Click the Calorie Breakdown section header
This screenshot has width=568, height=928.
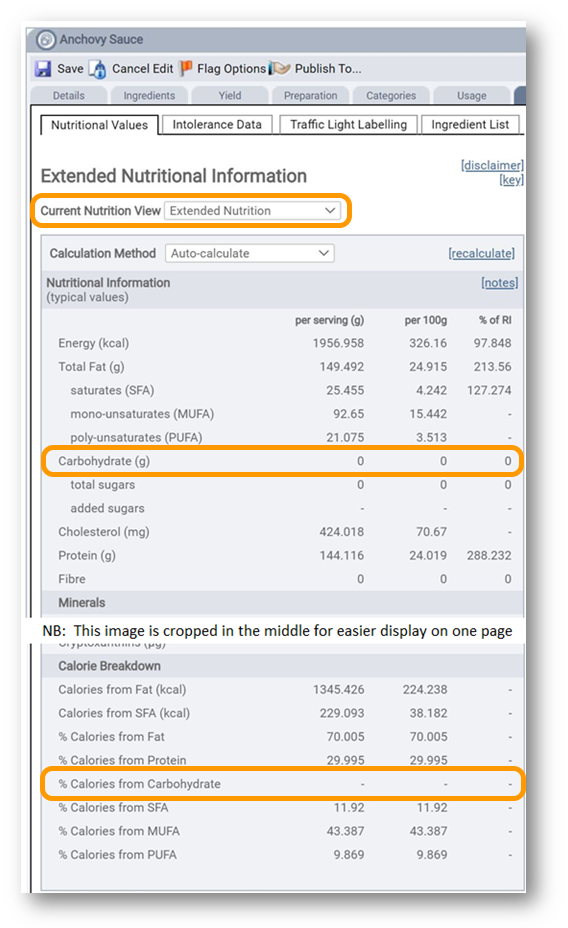[109, 666]
